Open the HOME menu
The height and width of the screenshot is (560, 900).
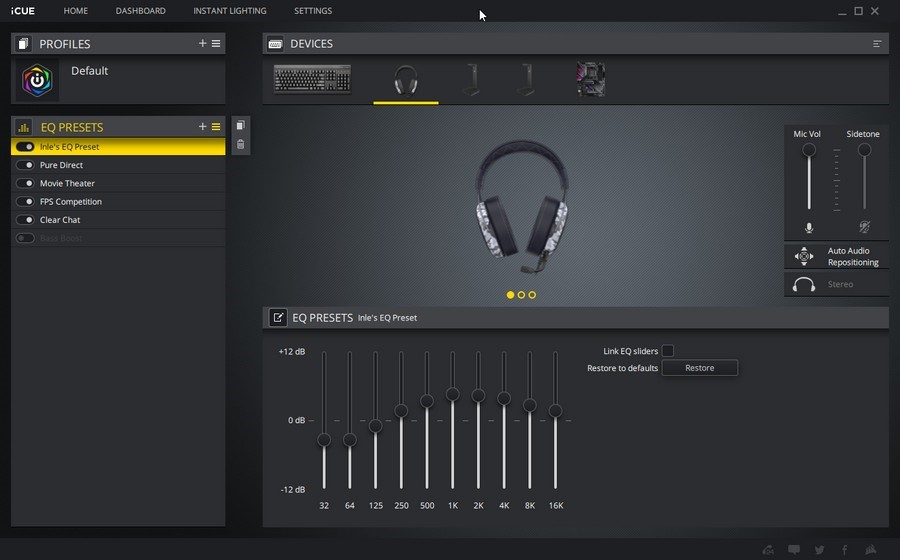tap(76, 10)
